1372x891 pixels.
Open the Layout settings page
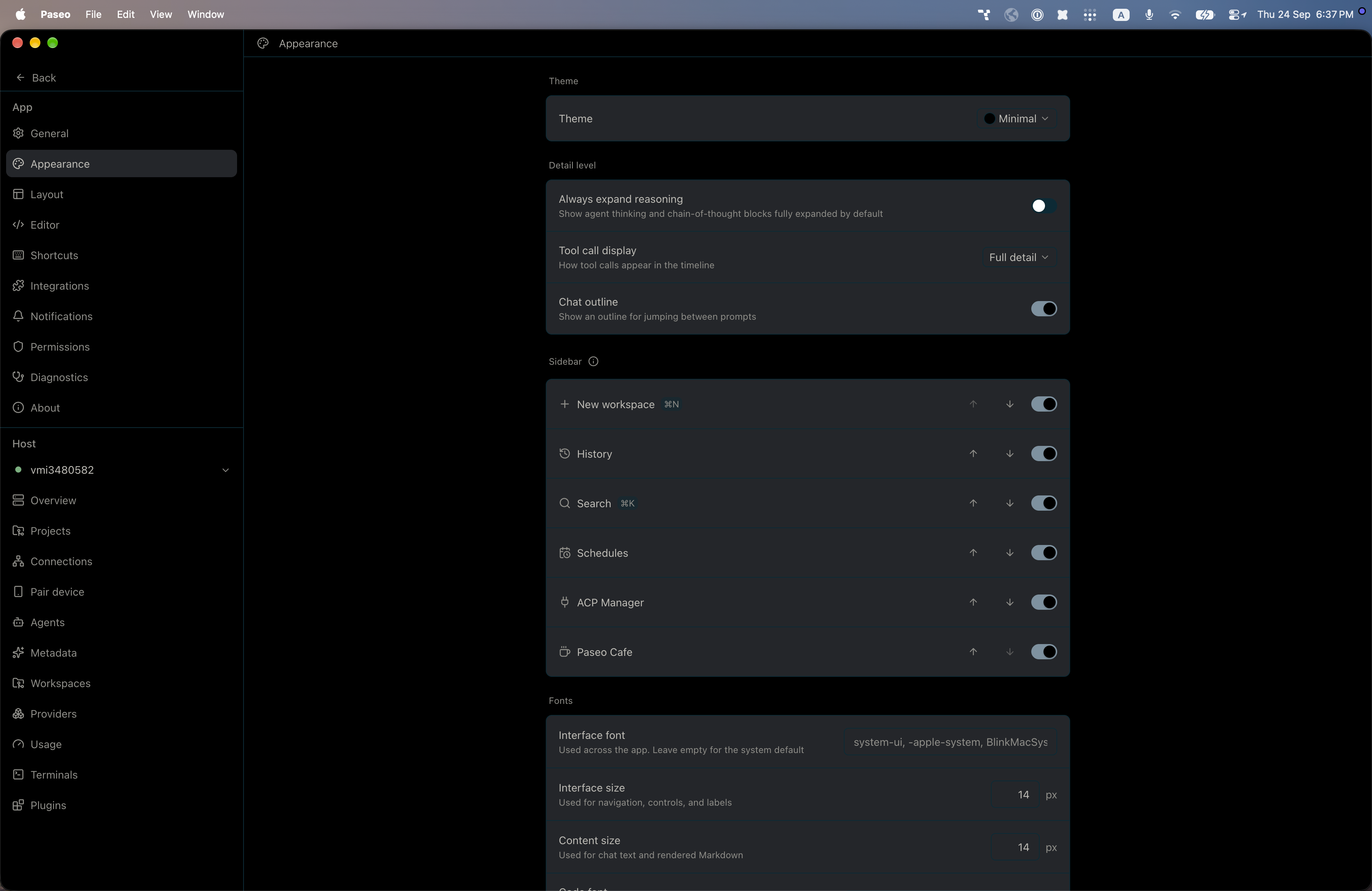click(122, 194)
